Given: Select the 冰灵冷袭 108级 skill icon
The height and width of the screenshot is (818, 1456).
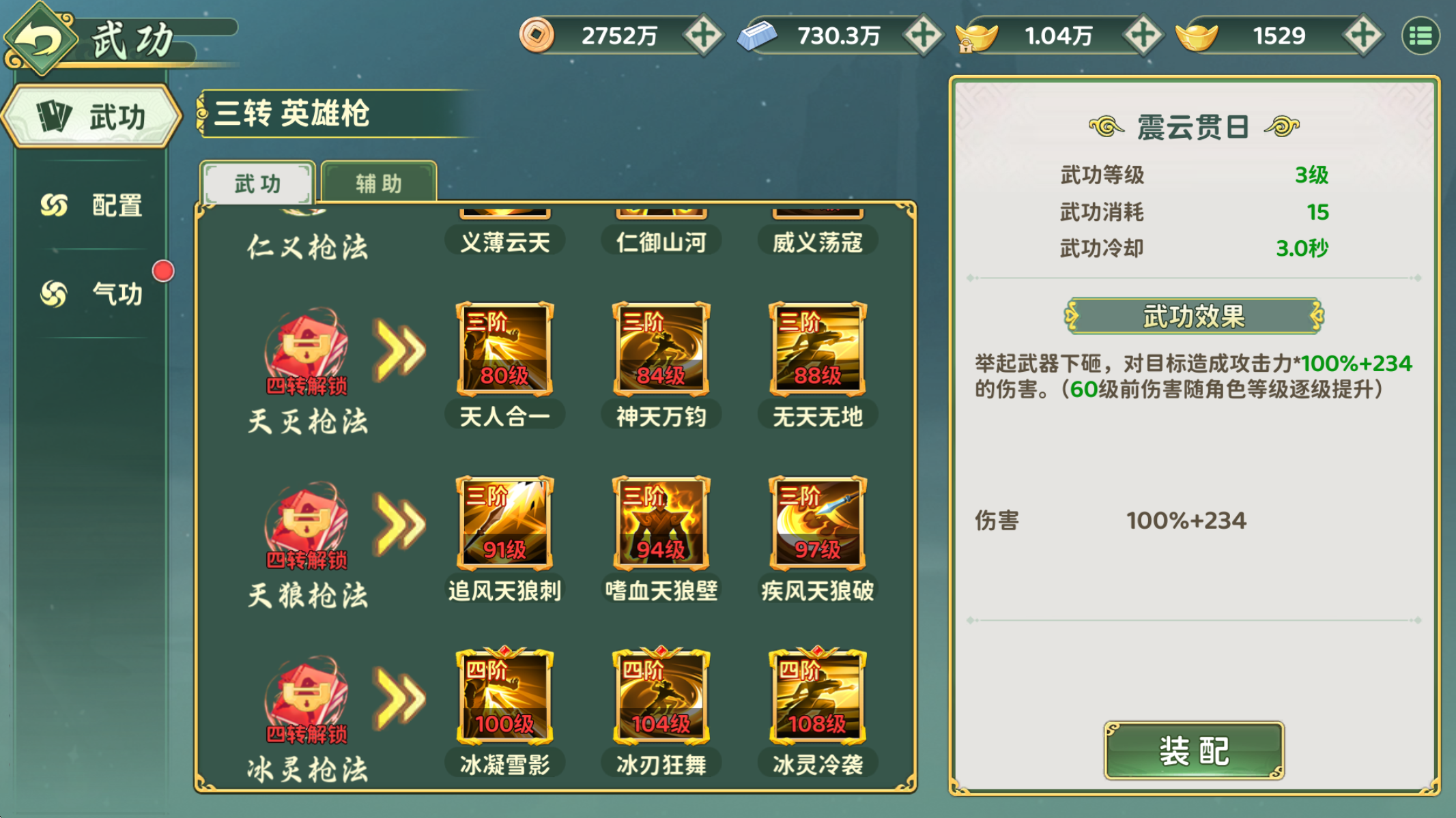Looking at the screenshot, I should click(x=817, y=696).
